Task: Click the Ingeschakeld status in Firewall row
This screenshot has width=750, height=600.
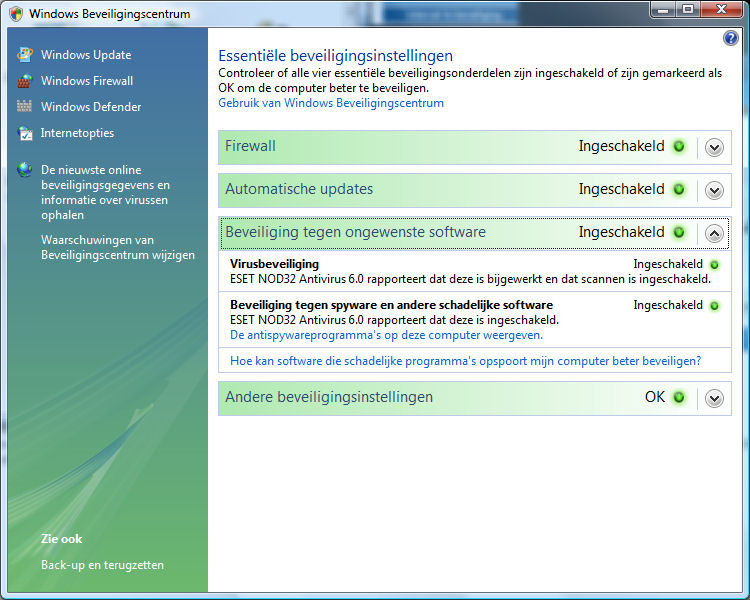Action: click(x=621, y=146)
